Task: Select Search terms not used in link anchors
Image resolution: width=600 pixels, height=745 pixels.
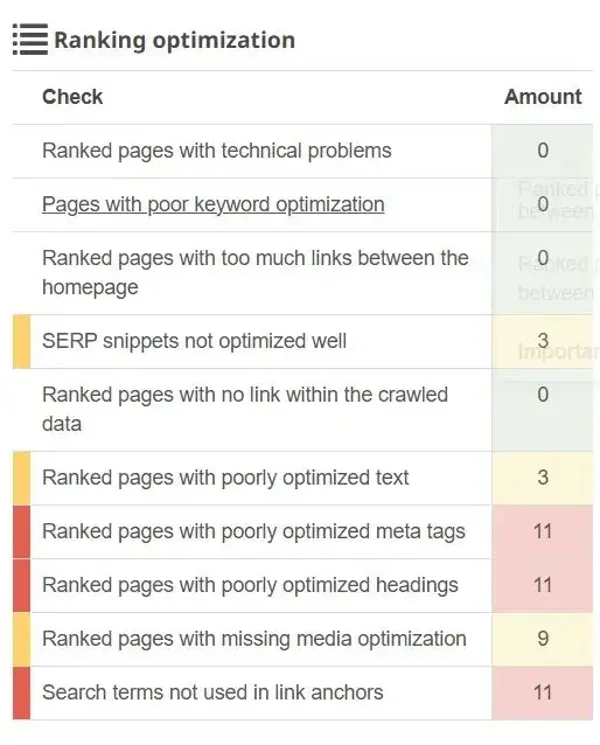Action: (212, 692)
